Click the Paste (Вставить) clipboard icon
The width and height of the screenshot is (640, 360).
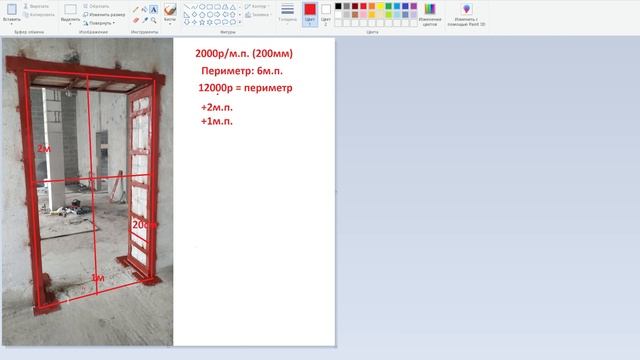pyautogui.click(x=12, y=9)
